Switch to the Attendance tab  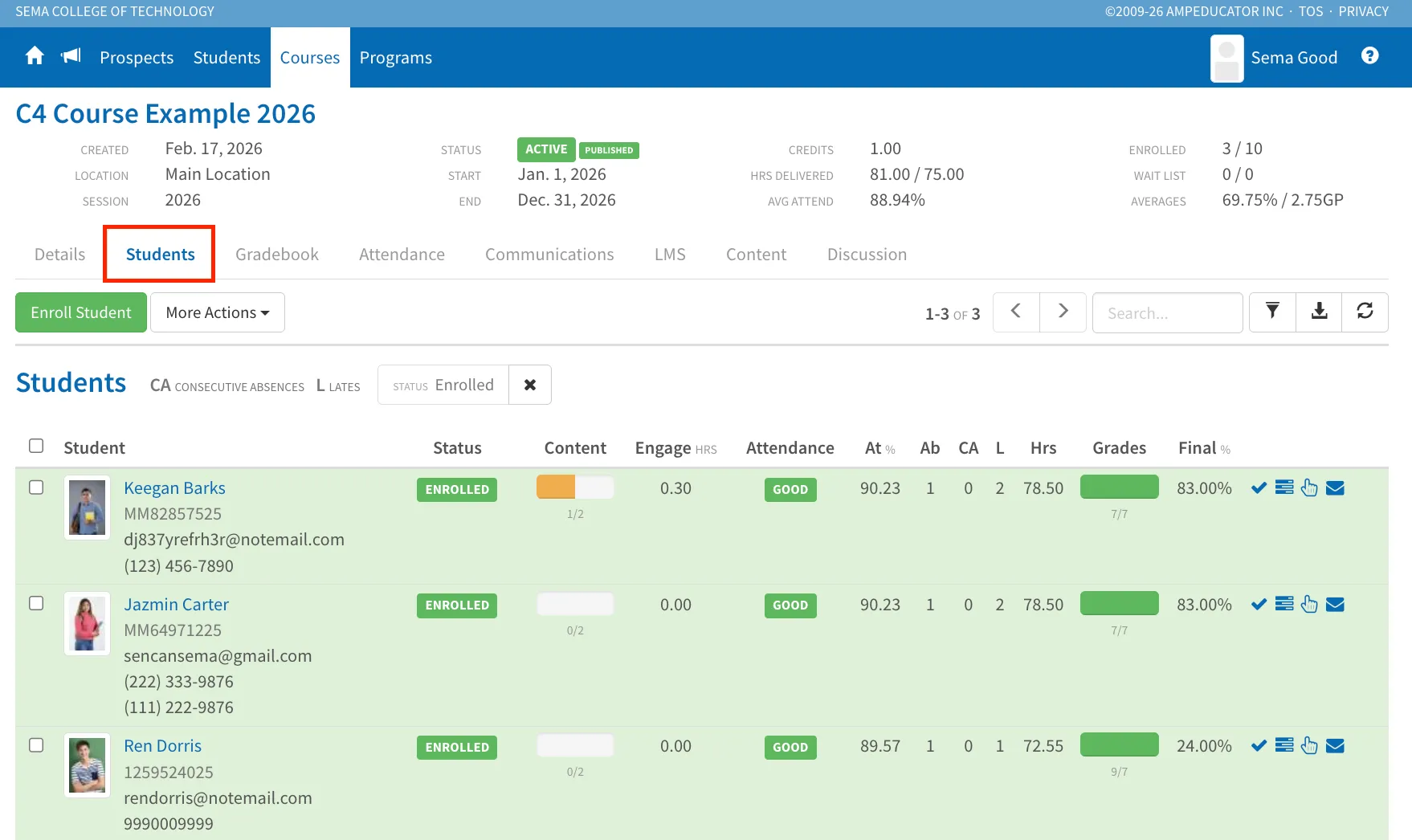(x=402, y=255)
